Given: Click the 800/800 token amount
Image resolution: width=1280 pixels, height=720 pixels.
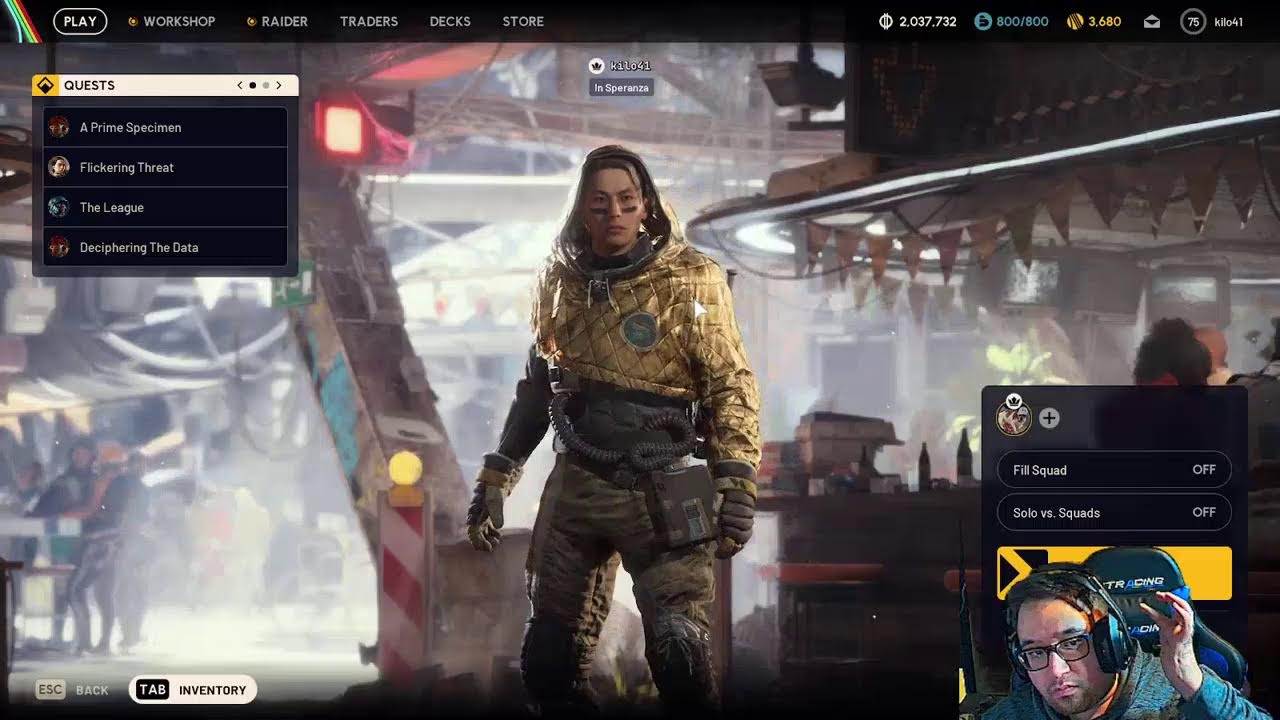Looking at the screenshot, I should [x=1022, y=21].
